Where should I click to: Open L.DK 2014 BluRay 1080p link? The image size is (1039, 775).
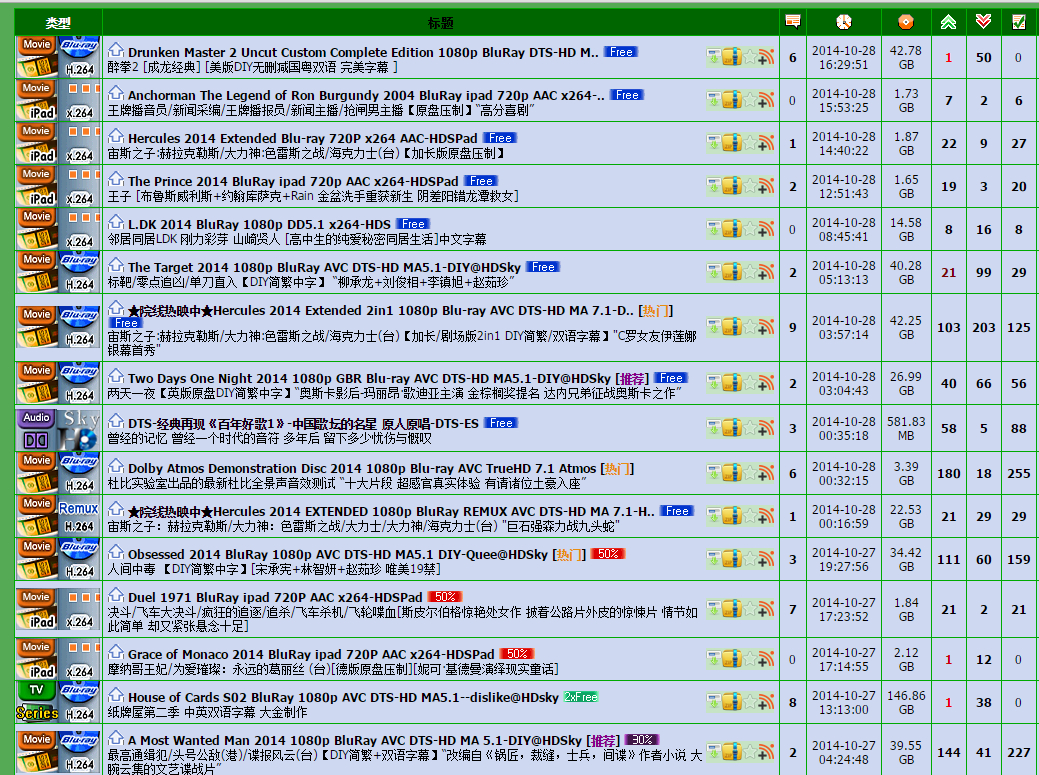pyautogui.click(x=259, y=225)
